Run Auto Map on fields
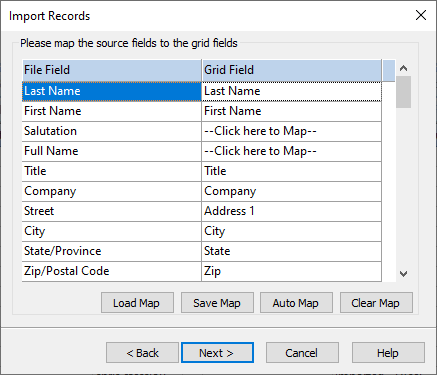This screenshot has height=375, width=437. [x=296, y=303]
